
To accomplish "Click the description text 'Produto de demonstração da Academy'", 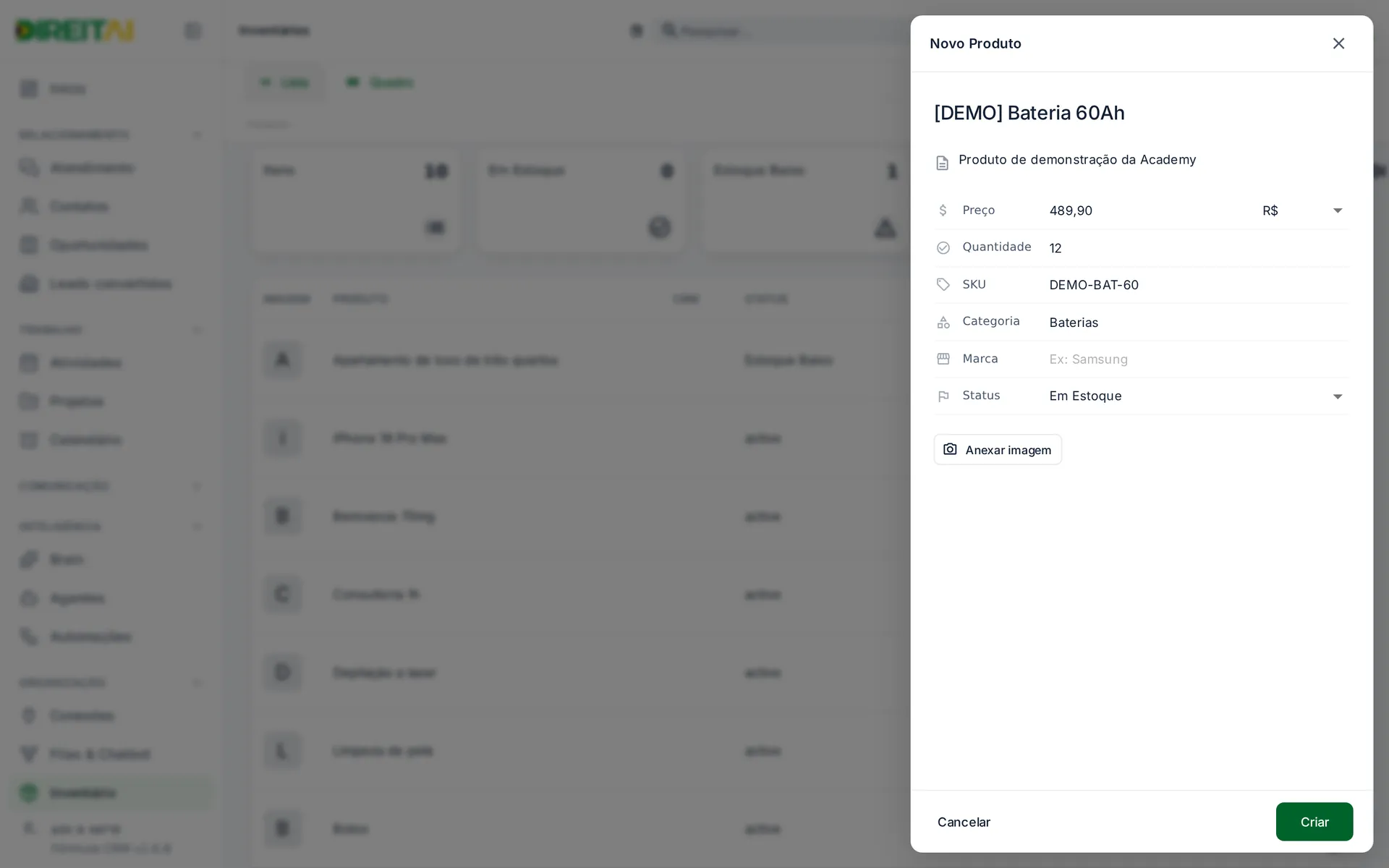I will click(x=1076, y=160).
